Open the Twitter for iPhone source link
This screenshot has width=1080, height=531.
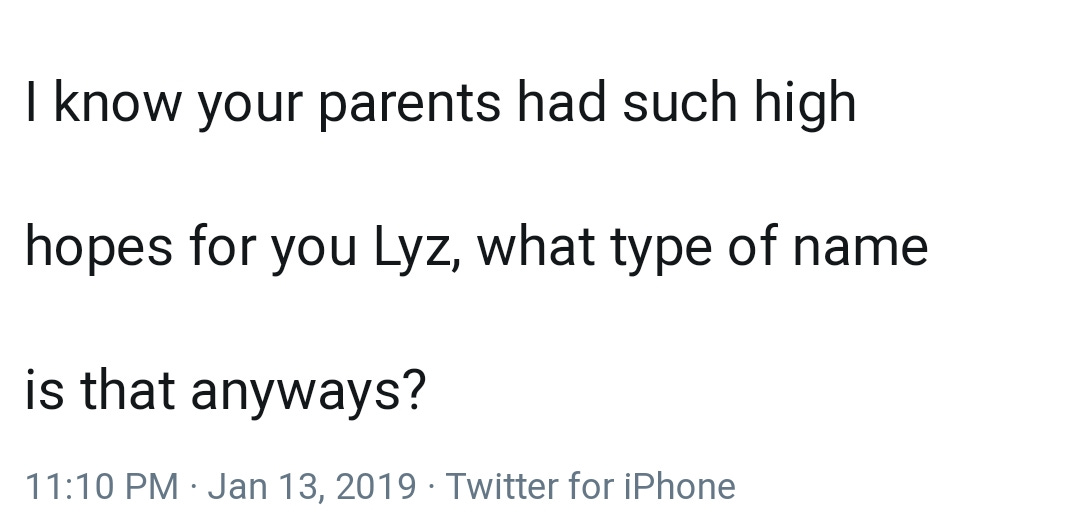tap(590, 486)
